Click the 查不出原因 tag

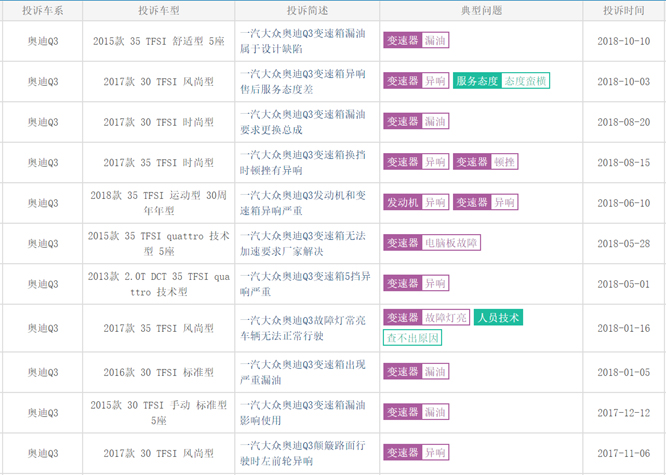(x=412, y=338)
